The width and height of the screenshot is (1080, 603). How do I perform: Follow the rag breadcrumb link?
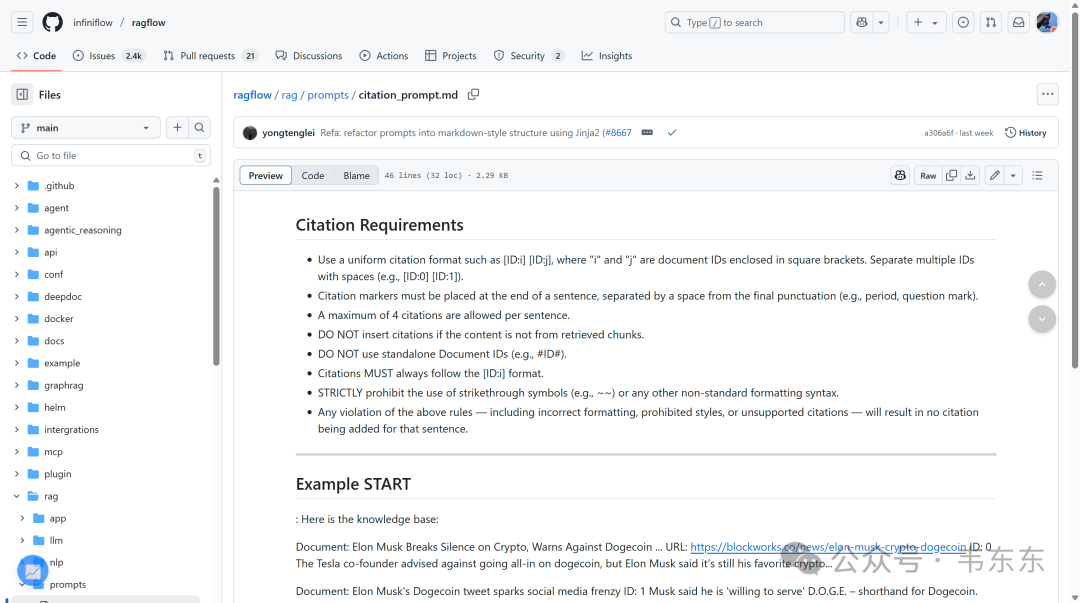click(x=289, y=94)
